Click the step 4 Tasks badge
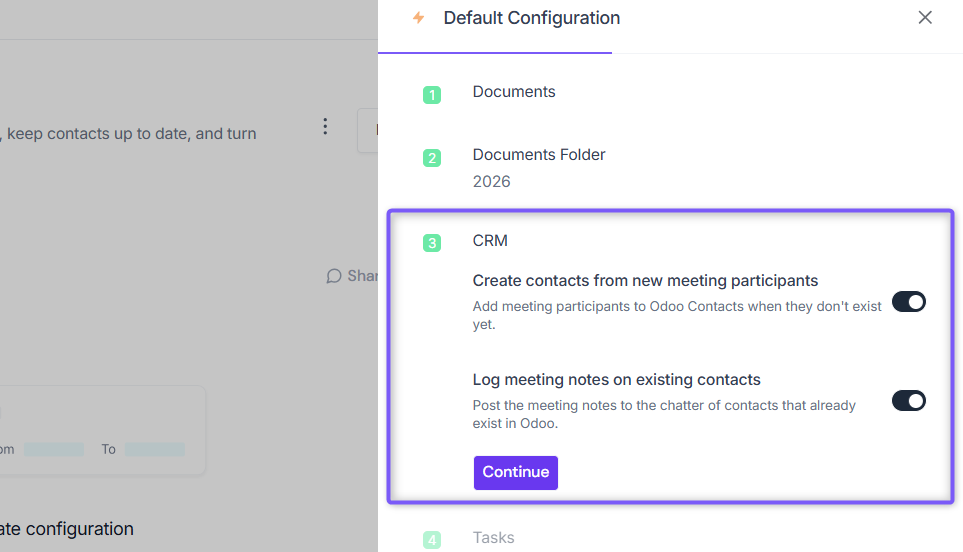This screenshot has width=963, height=552. click(432, 540)
